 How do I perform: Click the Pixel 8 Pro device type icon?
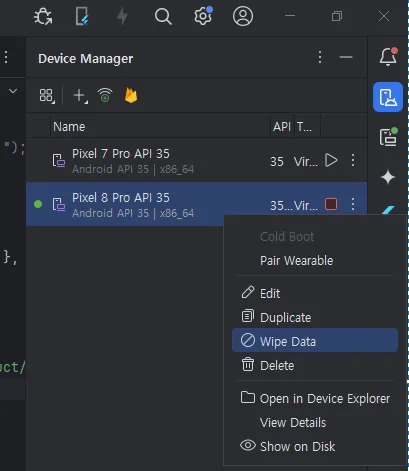pyautogui.click(x=59, y=204)
